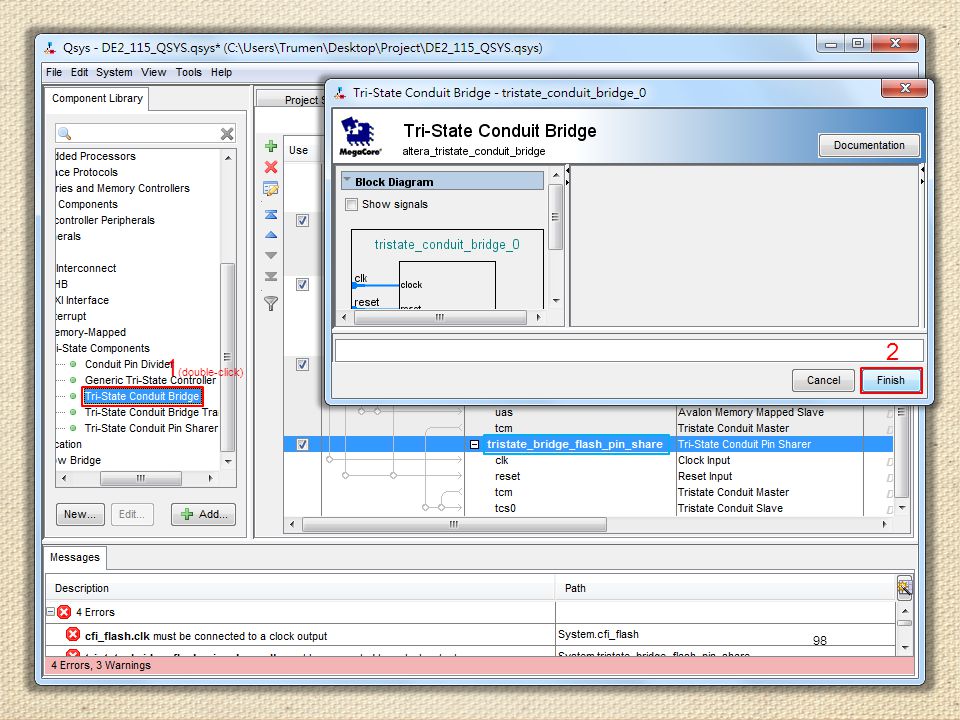Image resolution: width=960 pixels, height=720 pixels.
Task: Open the Tools menu
Action: (x=189, y=72)
